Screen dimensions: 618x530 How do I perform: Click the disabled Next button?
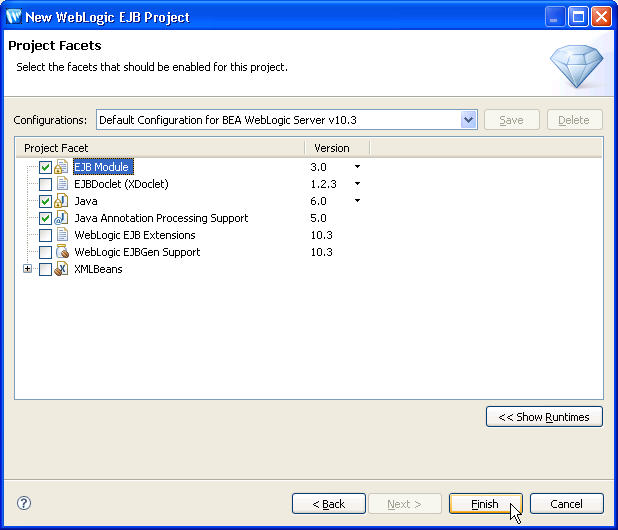(x=404, y=504)
